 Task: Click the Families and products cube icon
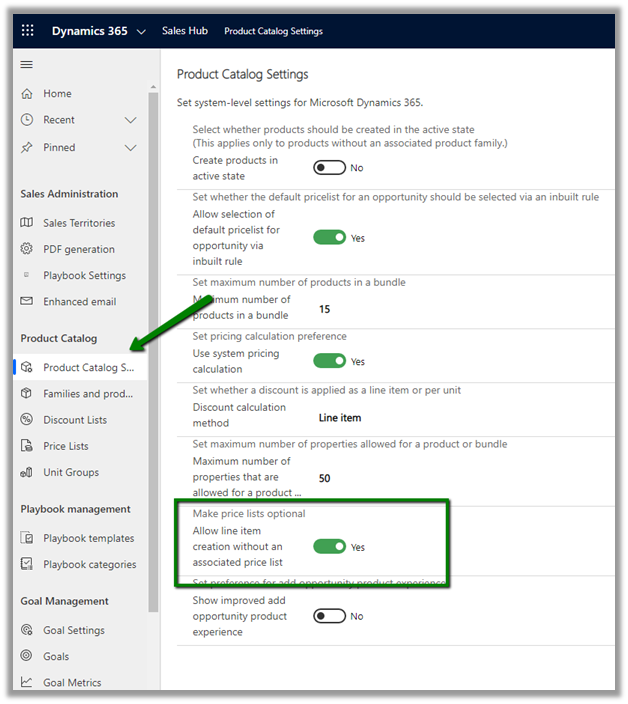(x=26, y=393)
